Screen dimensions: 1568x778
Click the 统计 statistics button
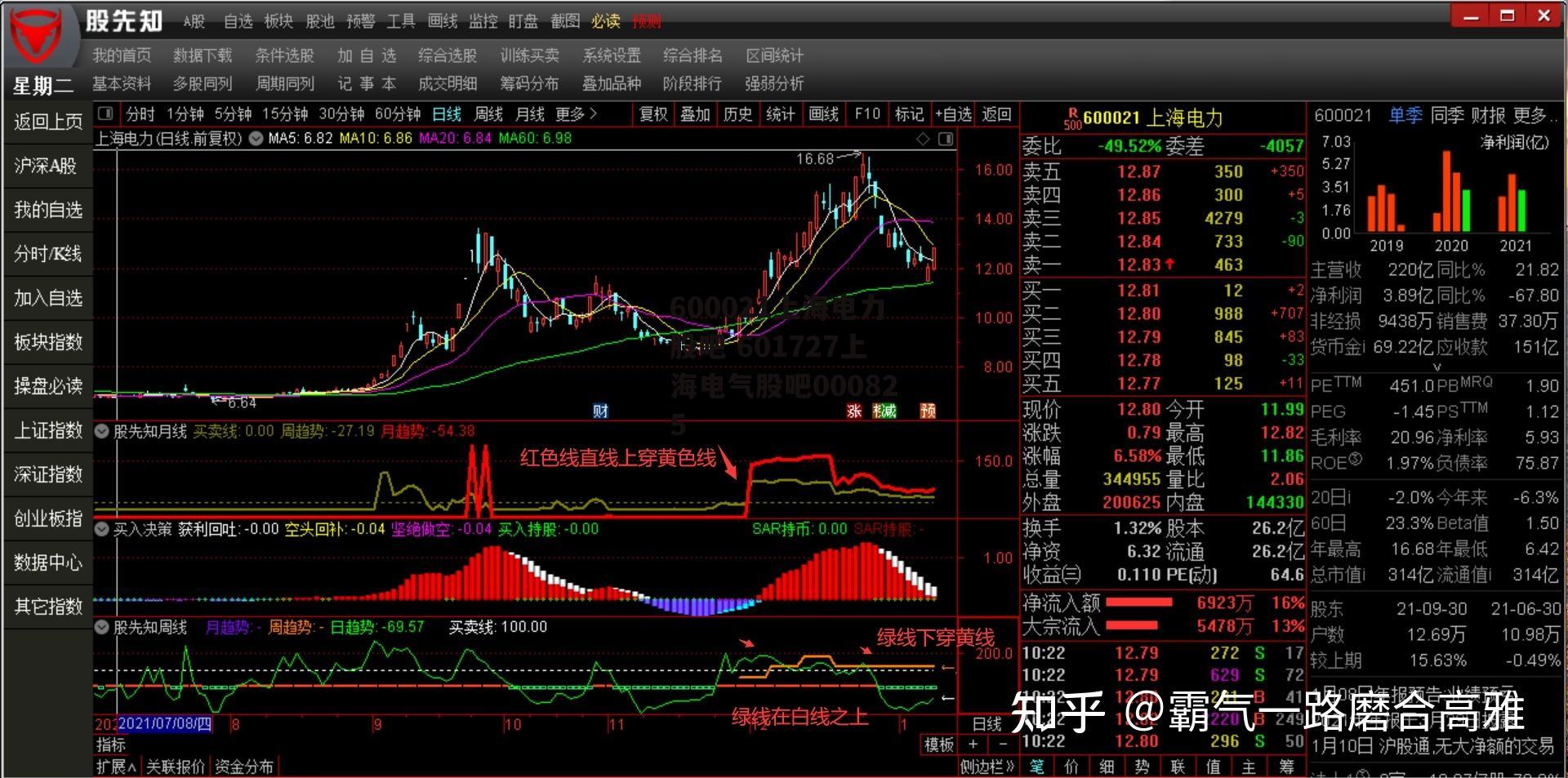[781, 114]
